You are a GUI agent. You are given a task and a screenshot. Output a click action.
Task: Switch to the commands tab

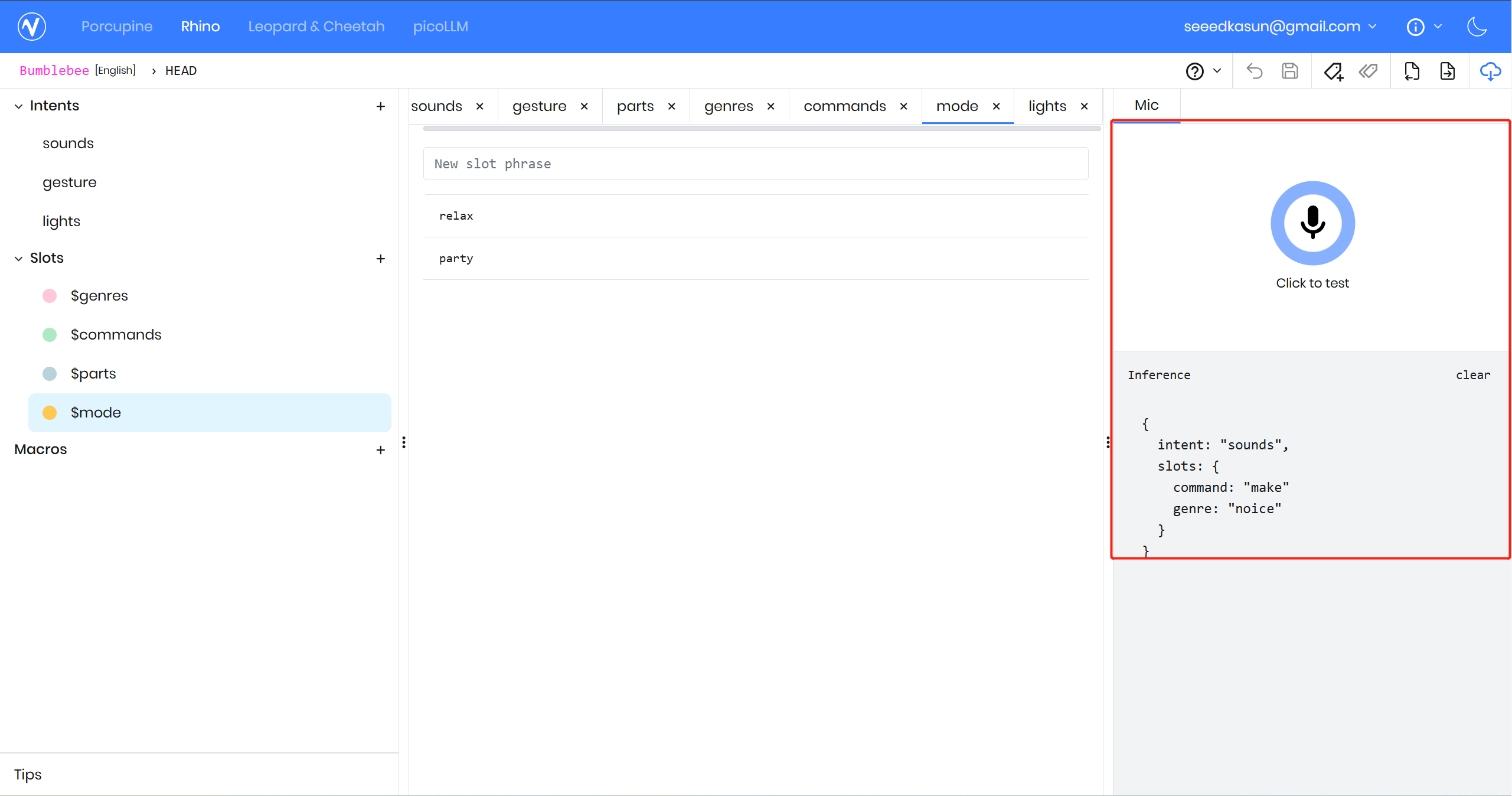[844, 106]
